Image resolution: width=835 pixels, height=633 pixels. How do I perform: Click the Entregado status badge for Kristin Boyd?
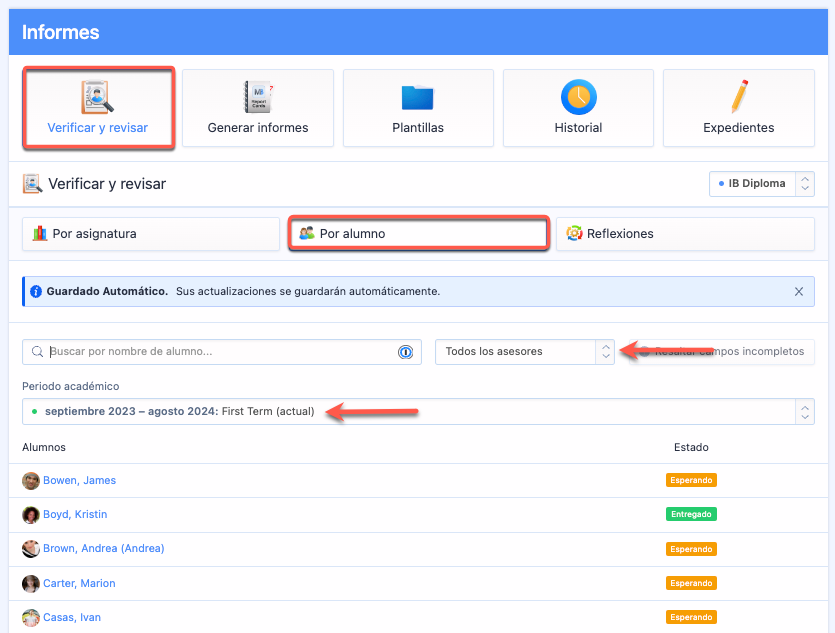pyautogui.click(x=691, y=515)
